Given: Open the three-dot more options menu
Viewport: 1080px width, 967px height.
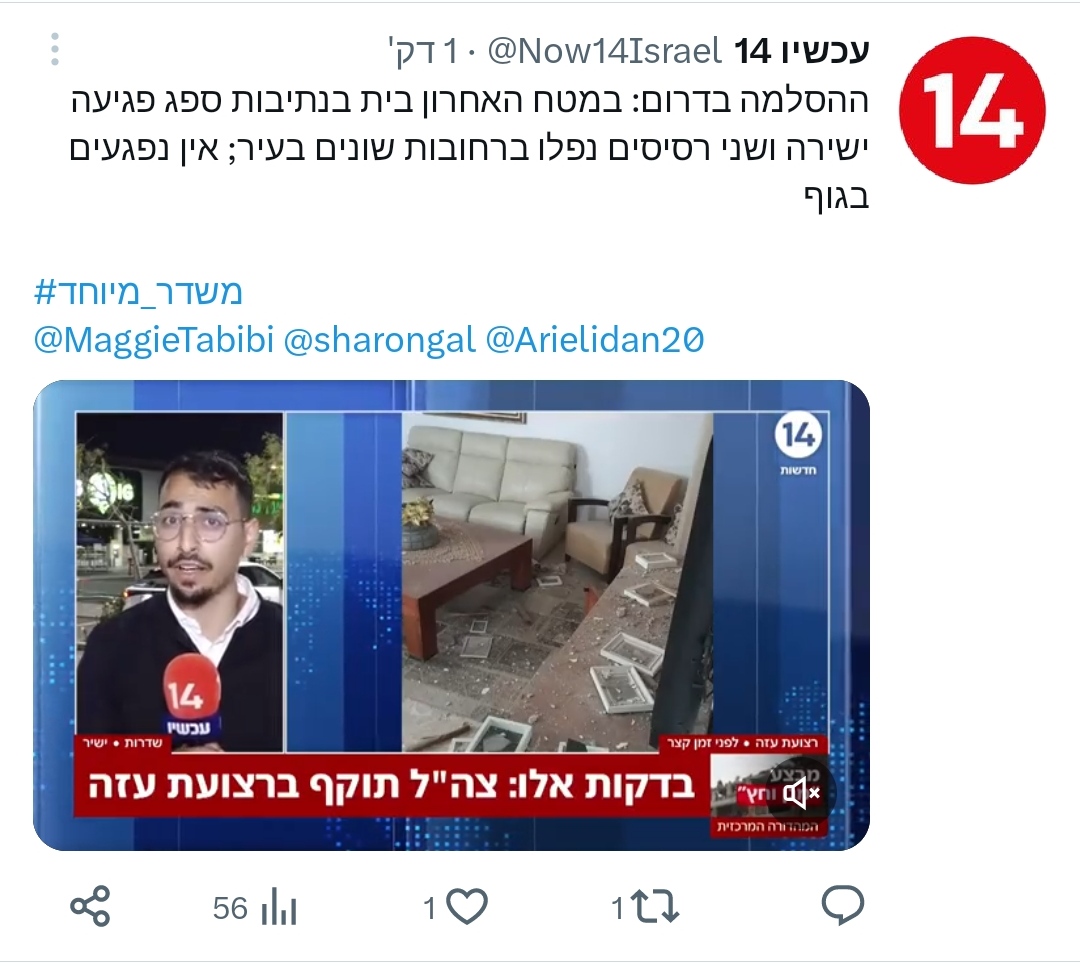Looking at the screenshot, I should (x=55, y=50).
